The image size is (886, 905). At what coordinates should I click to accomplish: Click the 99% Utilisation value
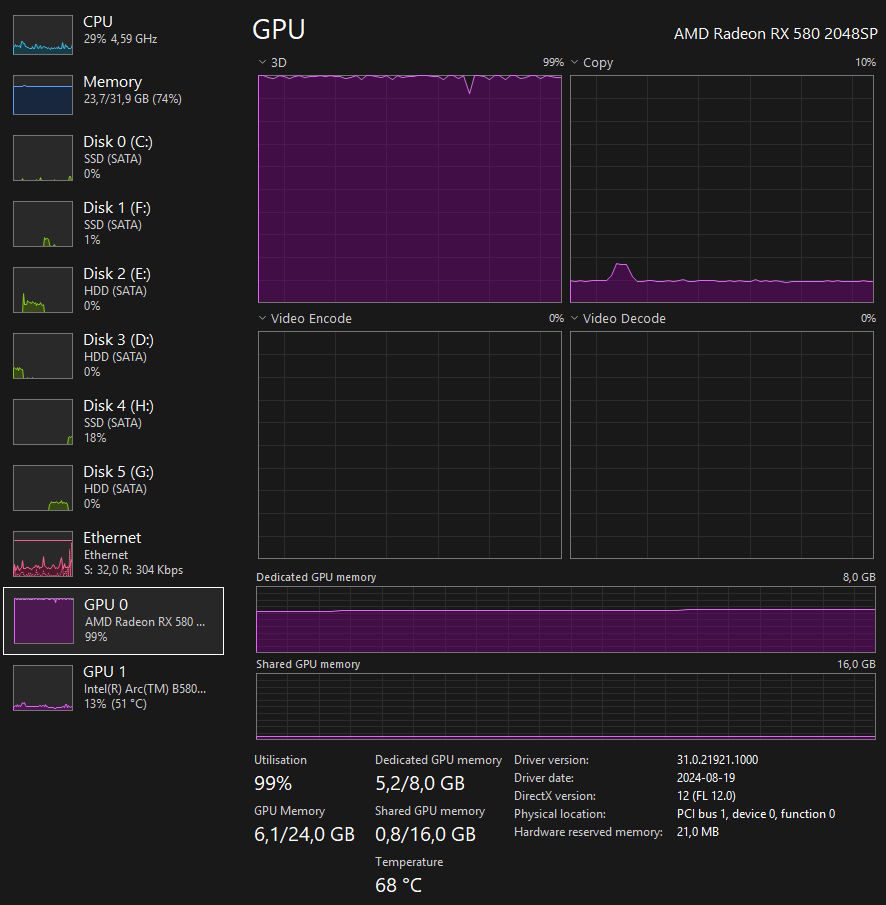point(273,783)
